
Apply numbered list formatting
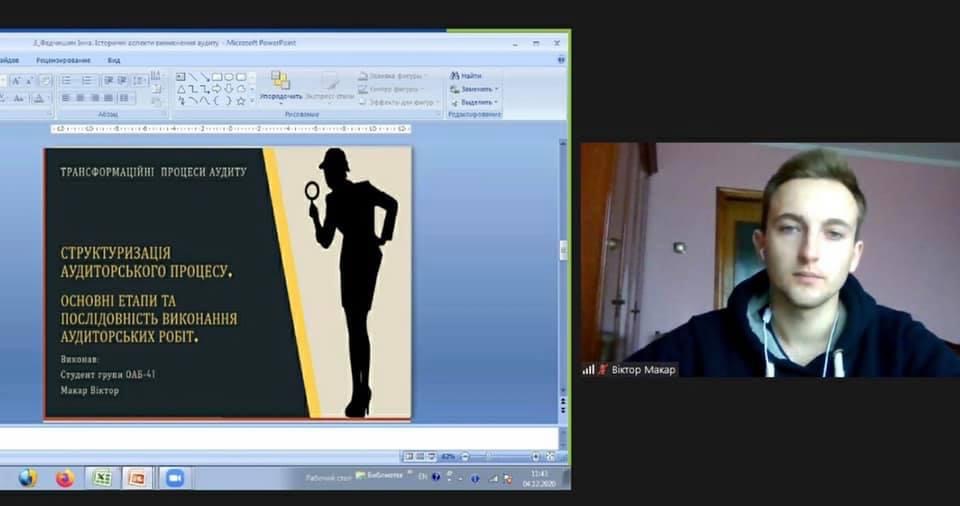click(88, 81)
